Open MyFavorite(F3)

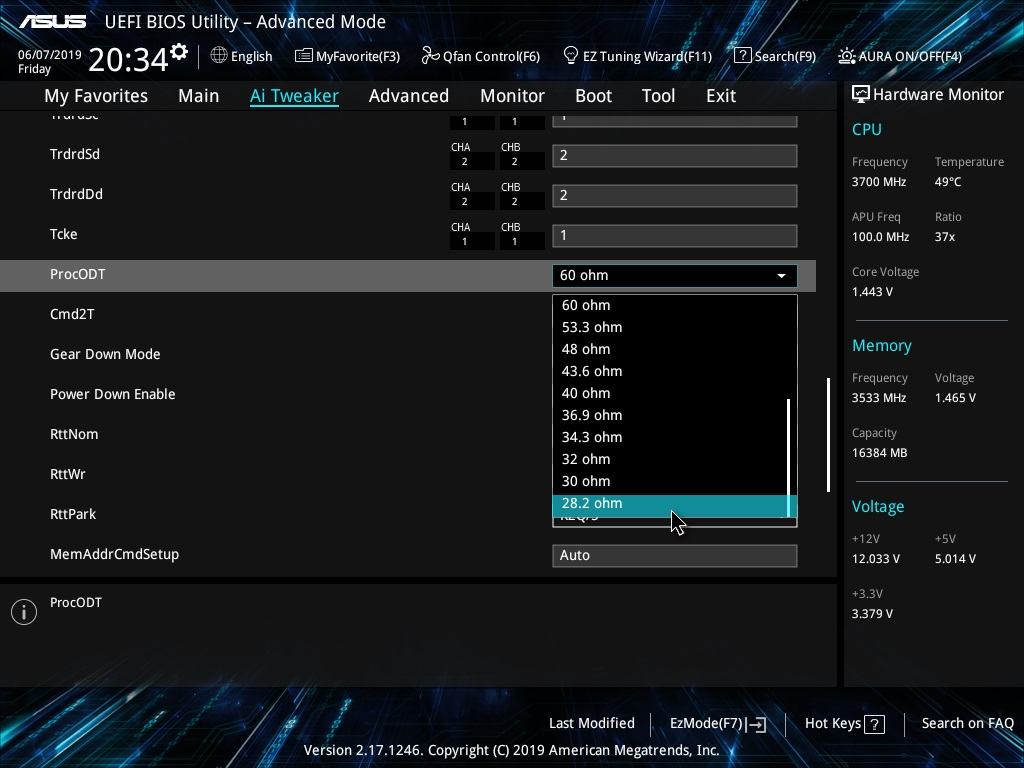tap(347, 56)
